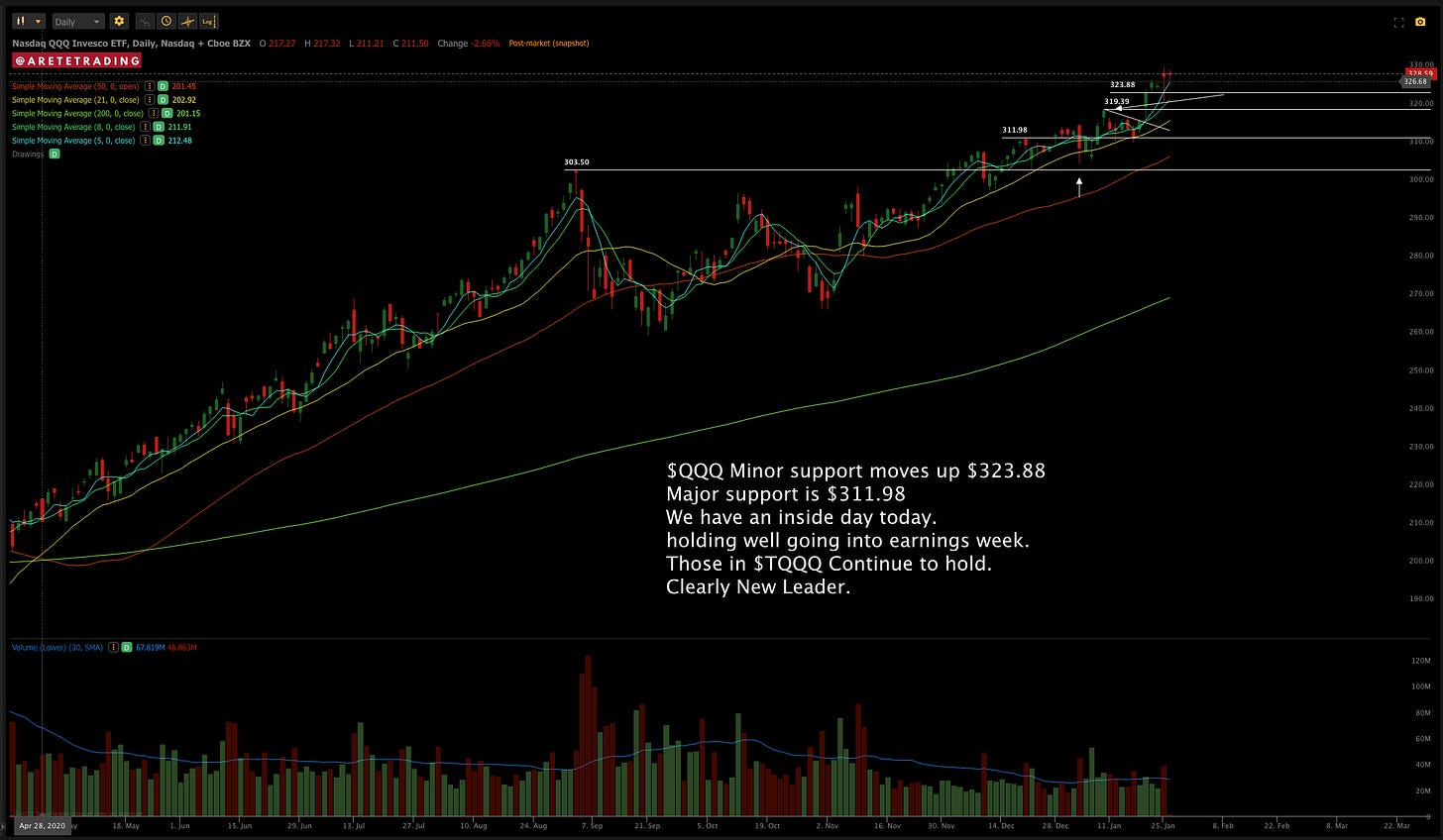Click the volume value 67.819M
This screenshot has width=1443, height=840.
[x=149, y=647]
